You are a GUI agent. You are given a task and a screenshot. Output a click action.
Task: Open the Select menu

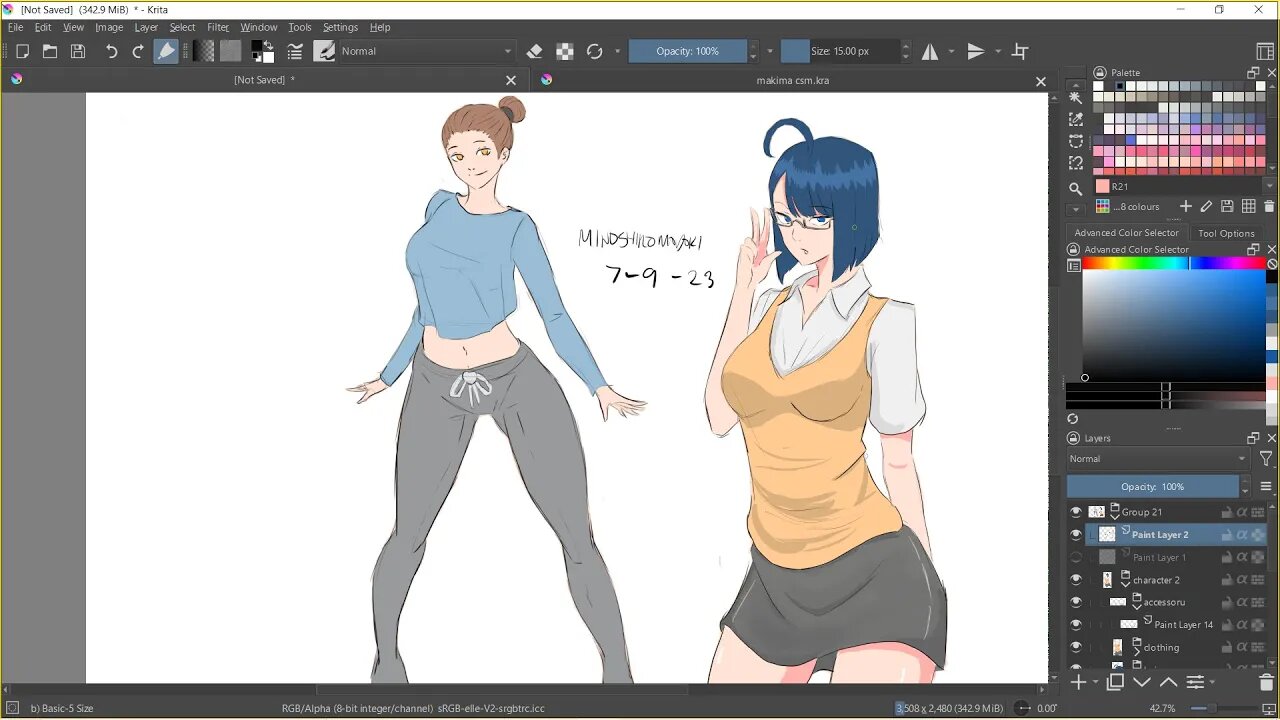pos(182,27)
